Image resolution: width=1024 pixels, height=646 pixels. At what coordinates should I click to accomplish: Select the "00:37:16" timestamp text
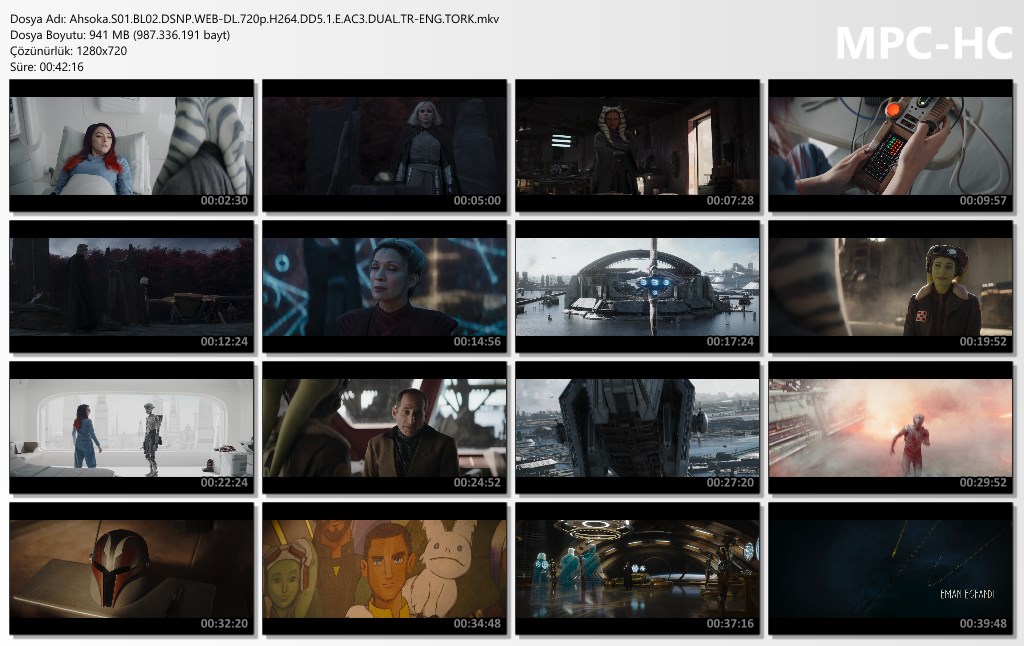(x=730, y=624)
